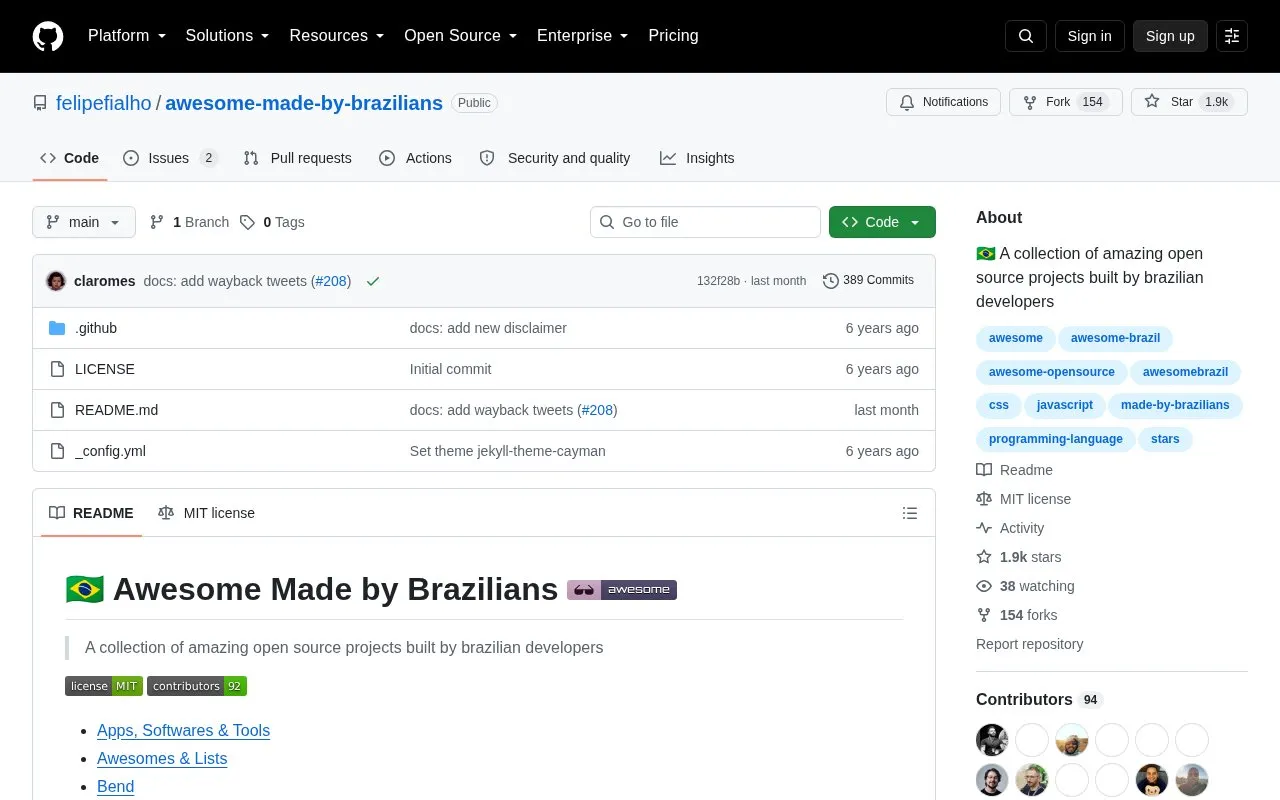
Task: Click the awesome badge in README heading
Action: coord(622,590)
